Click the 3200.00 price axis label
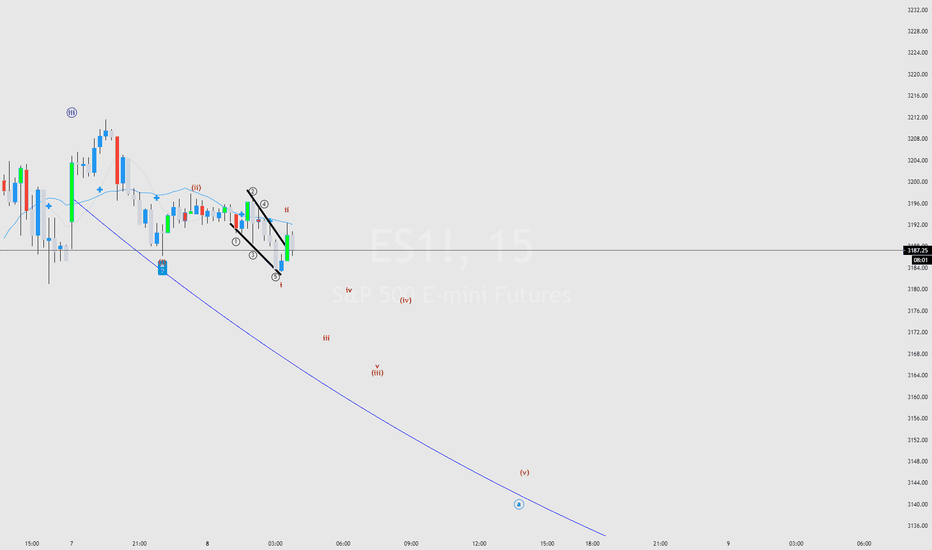This screenshot has width=932, height=550. pyautogui.click(x=918, y=182)
